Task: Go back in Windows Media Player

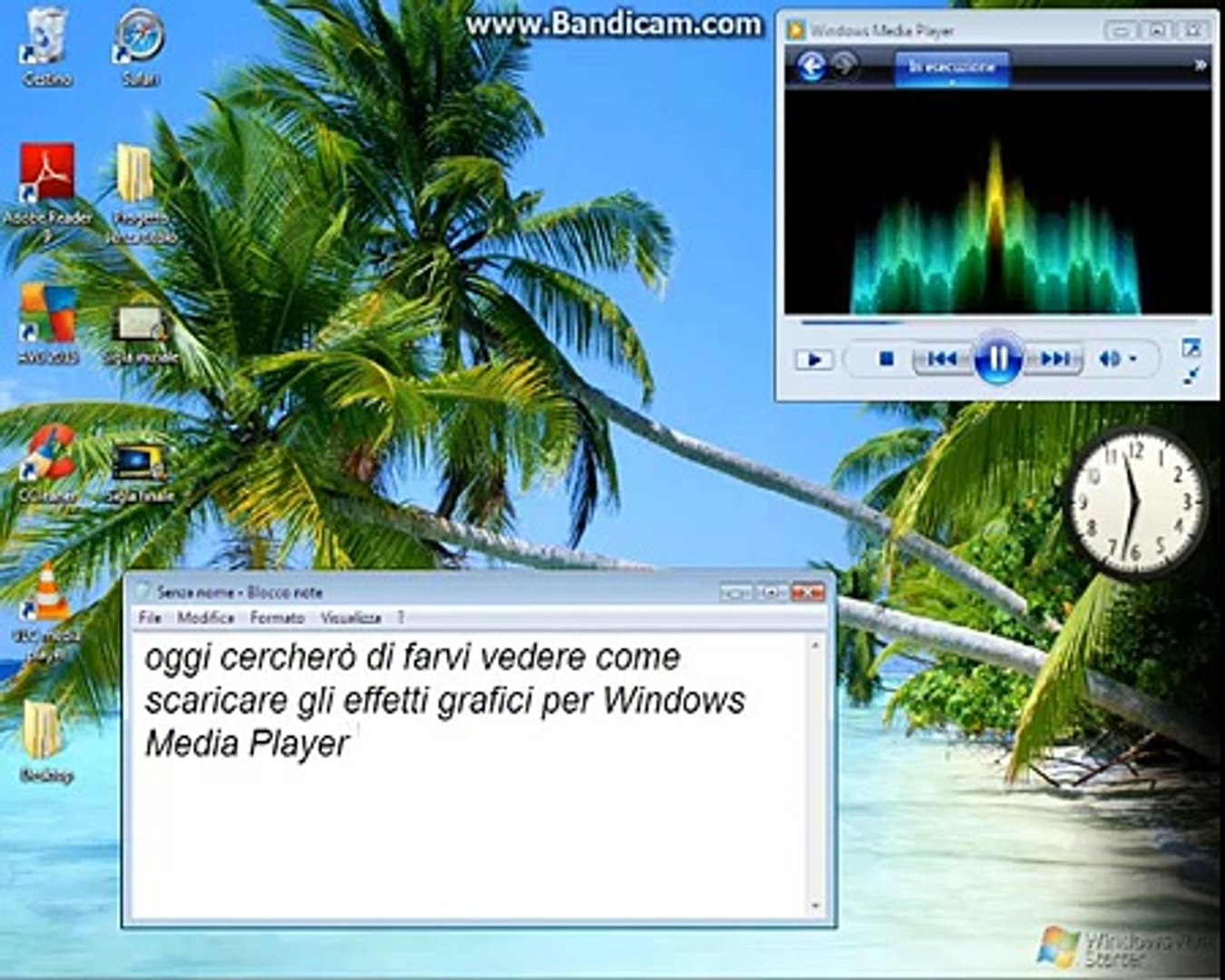Action: click(810, 65)
